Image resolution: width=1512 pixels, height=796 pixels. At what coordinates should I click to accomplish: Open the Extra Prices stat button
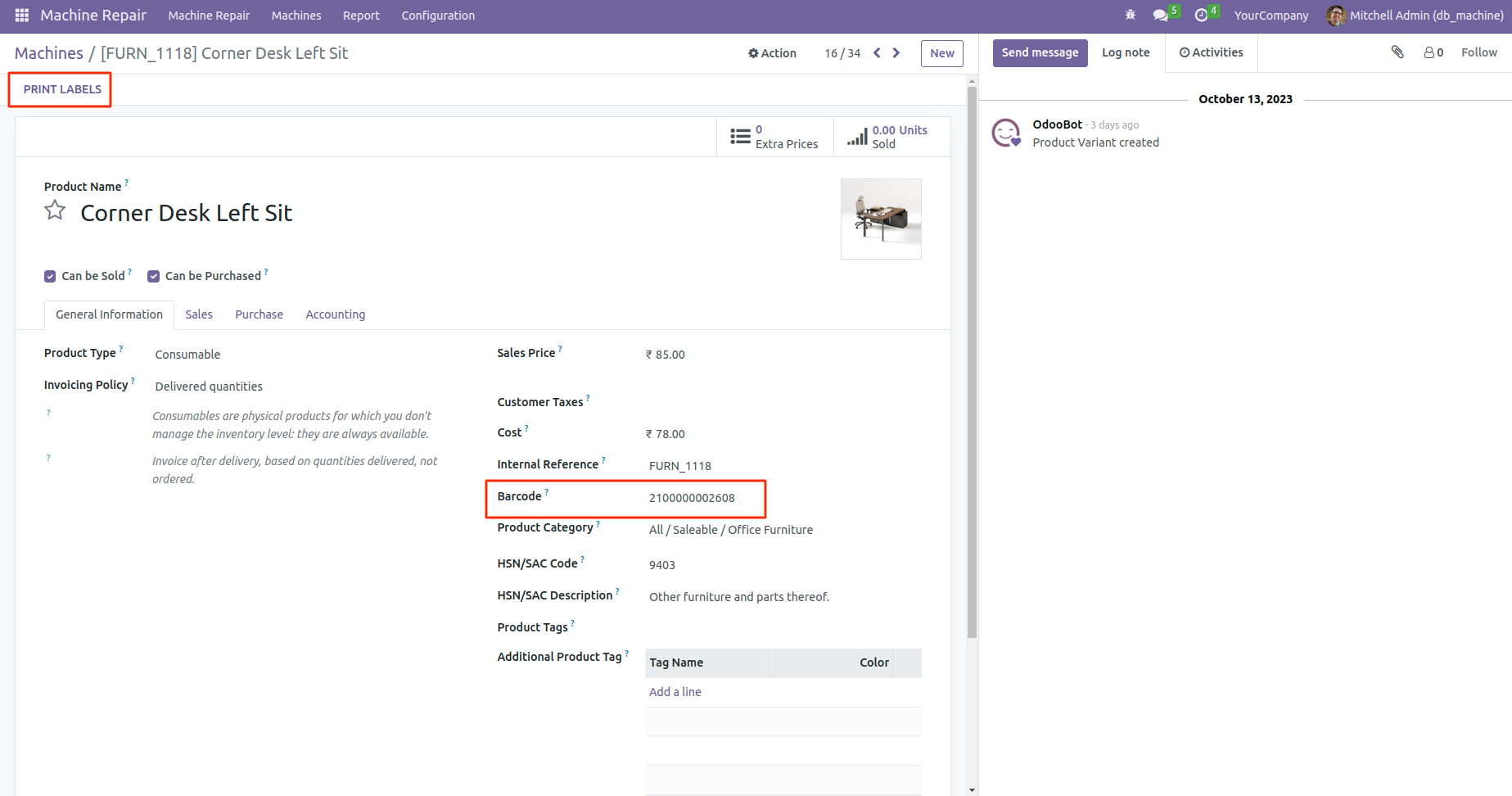[775, 137]
